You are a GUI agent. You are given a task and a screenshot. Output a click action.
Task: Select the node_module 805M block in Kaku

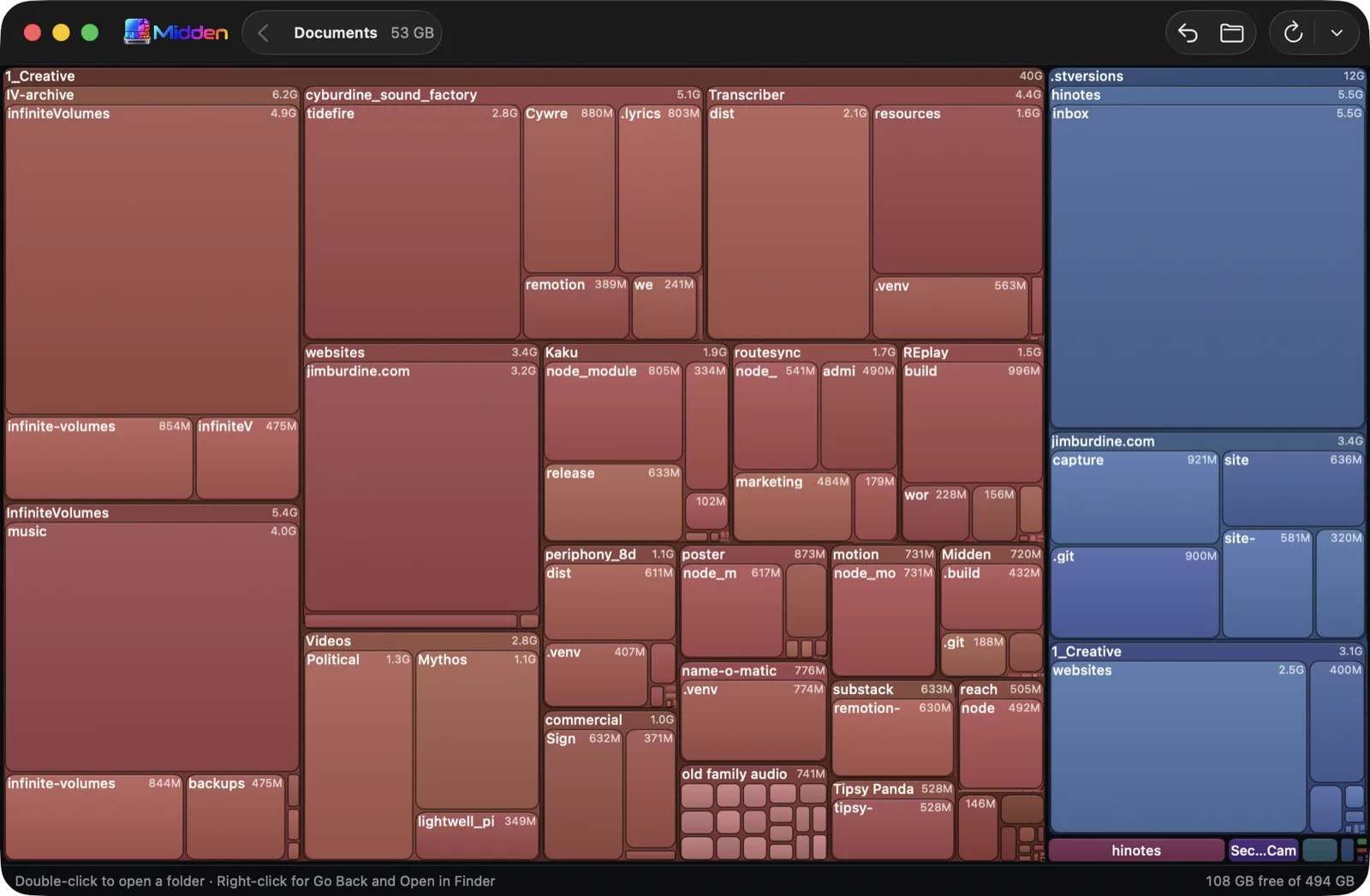613,412
